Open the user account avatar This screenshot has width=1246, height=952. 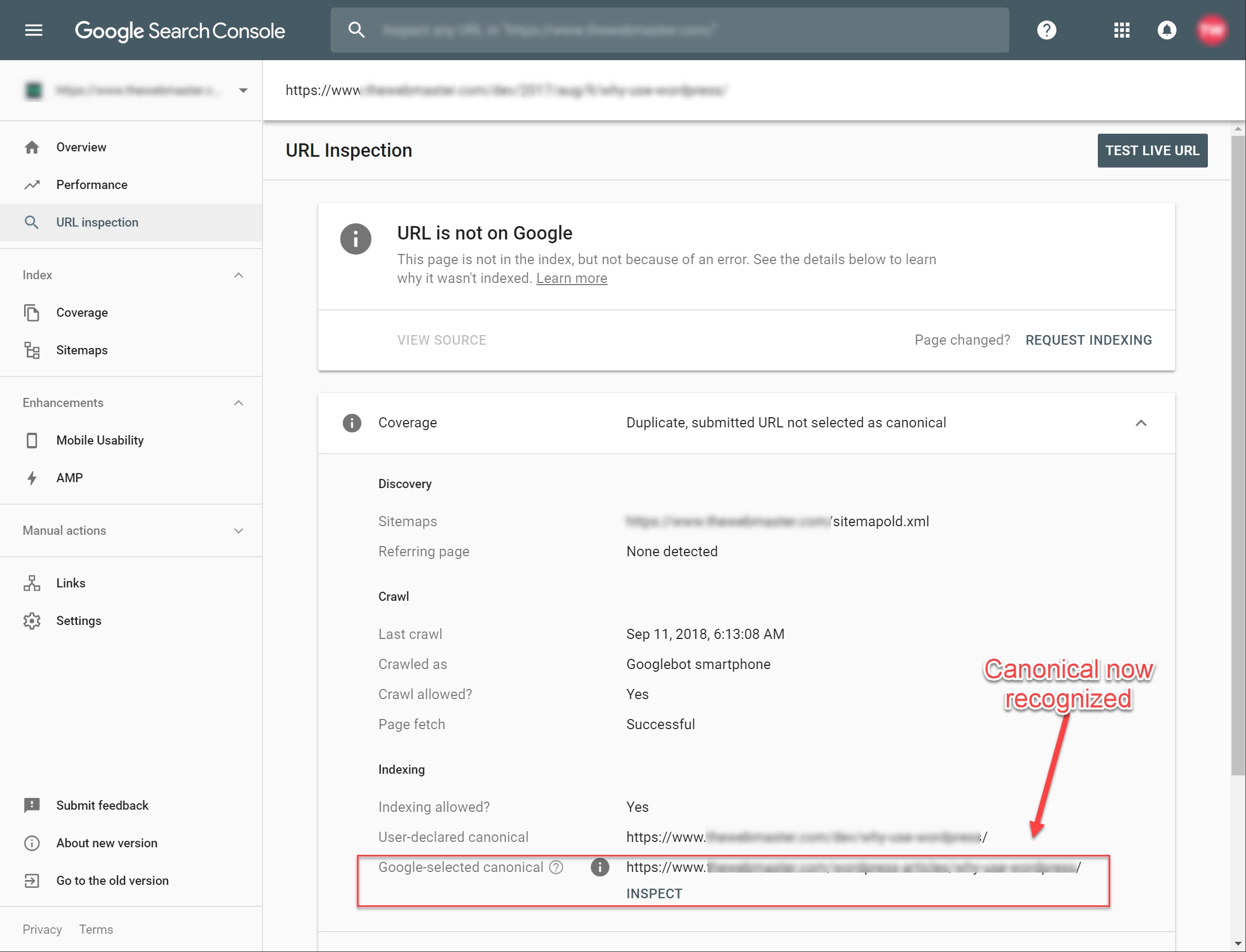point(1212,30)
